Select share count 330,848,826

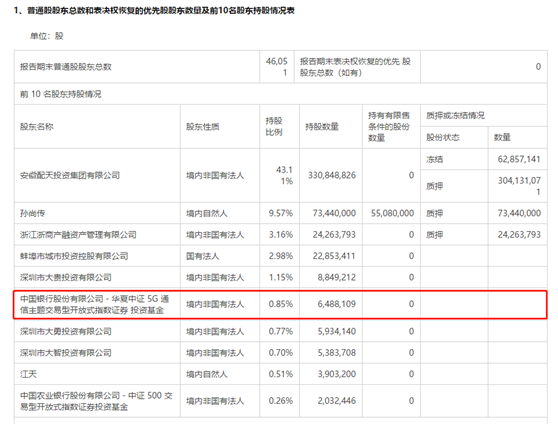click(x=332, y=175)
